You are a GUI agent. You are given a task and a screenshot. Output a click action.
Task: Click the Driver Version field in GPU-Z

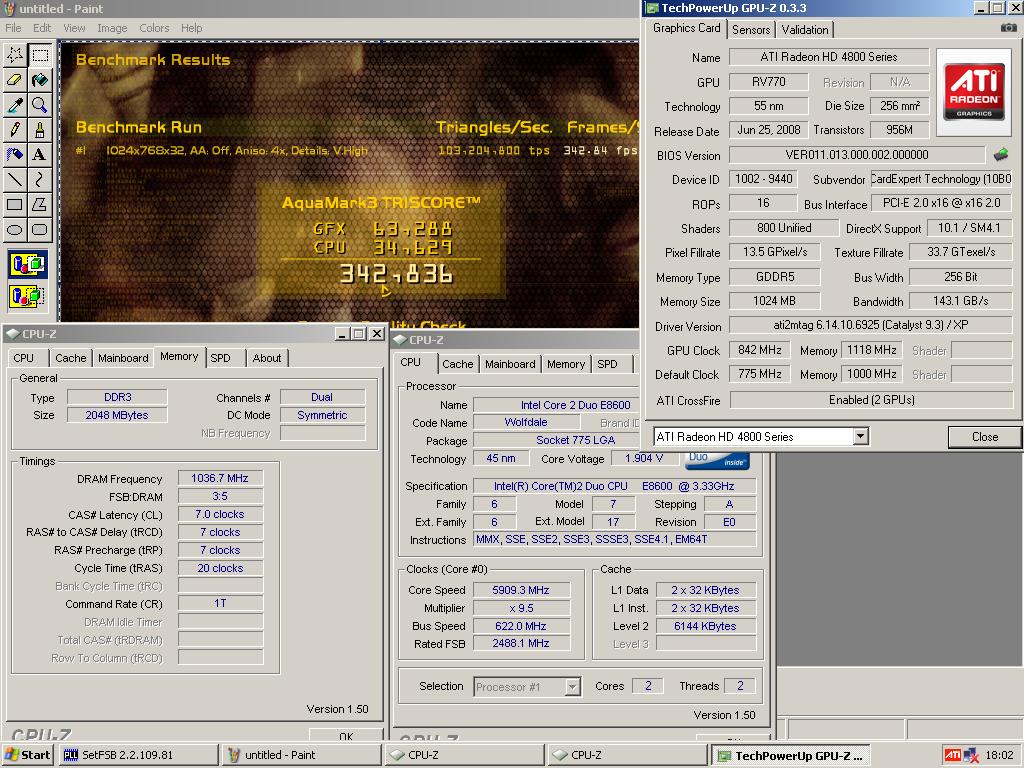click(x=871, y=325)
